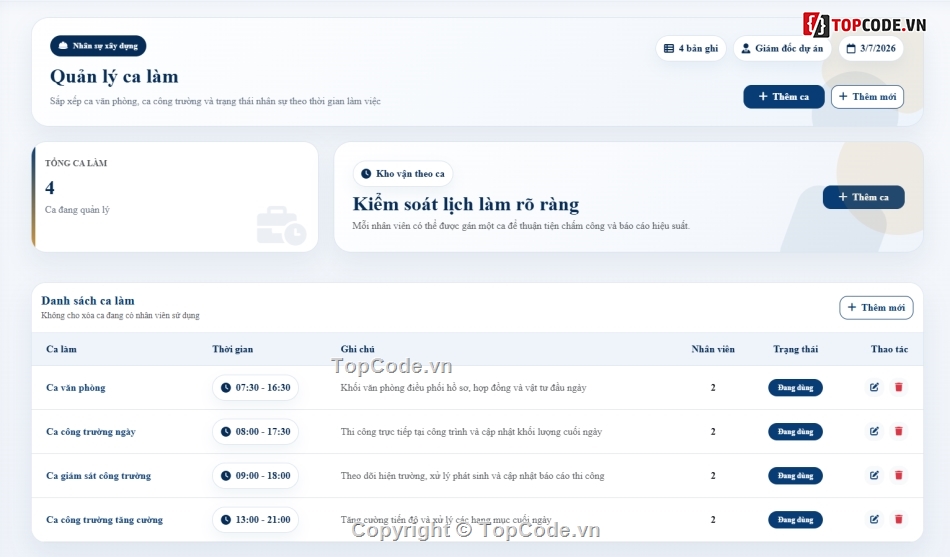950x557 pixels.
Task: Click the Quản lý ca làm heading
Action: pos(114,77)
